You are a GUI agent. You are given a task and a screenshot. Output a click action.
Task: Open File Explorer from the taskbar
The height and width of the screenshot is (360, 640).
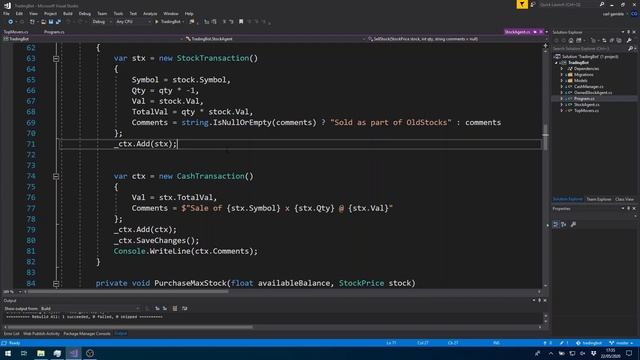[x=40, y=353]
